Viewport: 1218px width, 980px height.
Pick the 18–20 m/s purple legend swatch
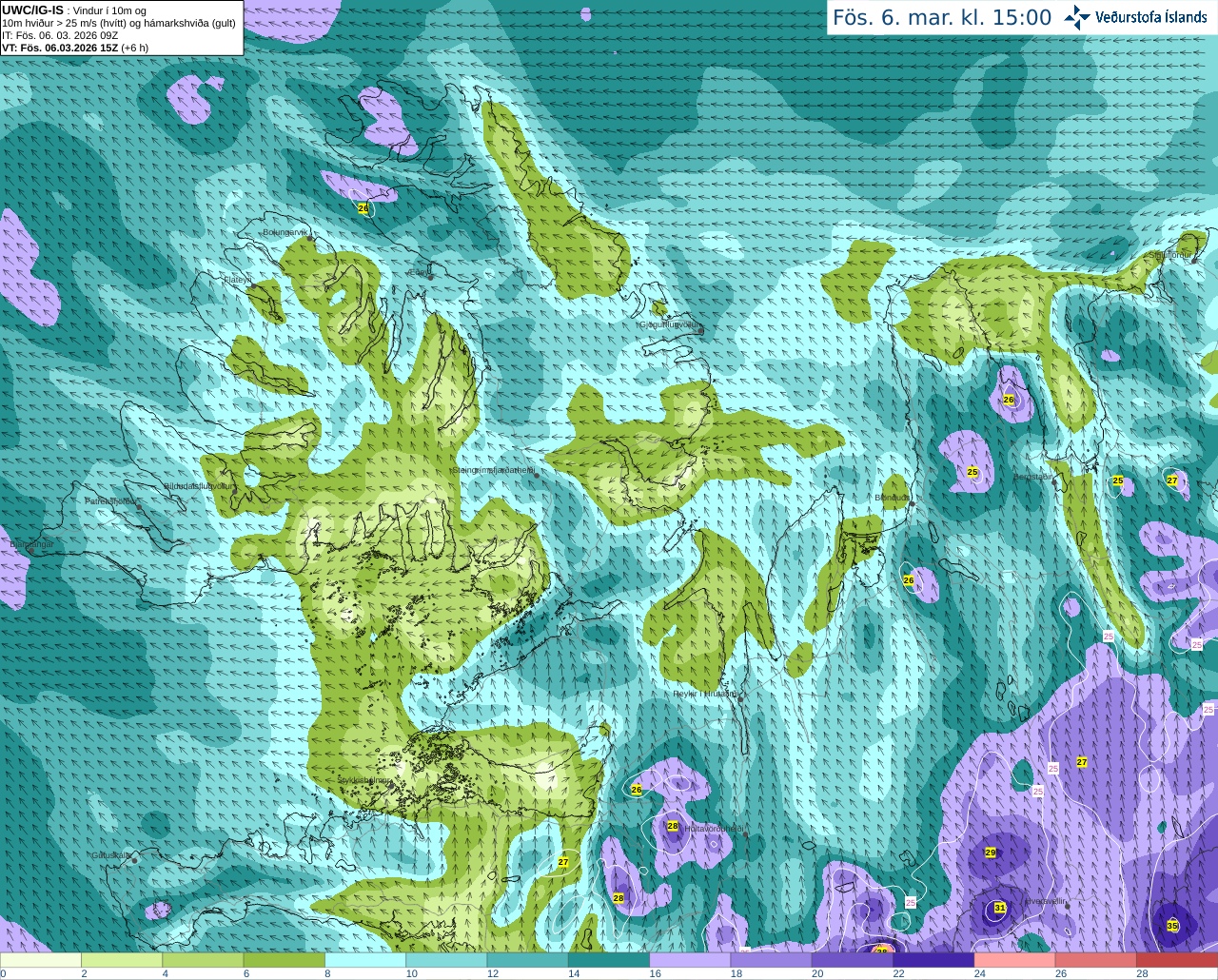pos(772,960)
